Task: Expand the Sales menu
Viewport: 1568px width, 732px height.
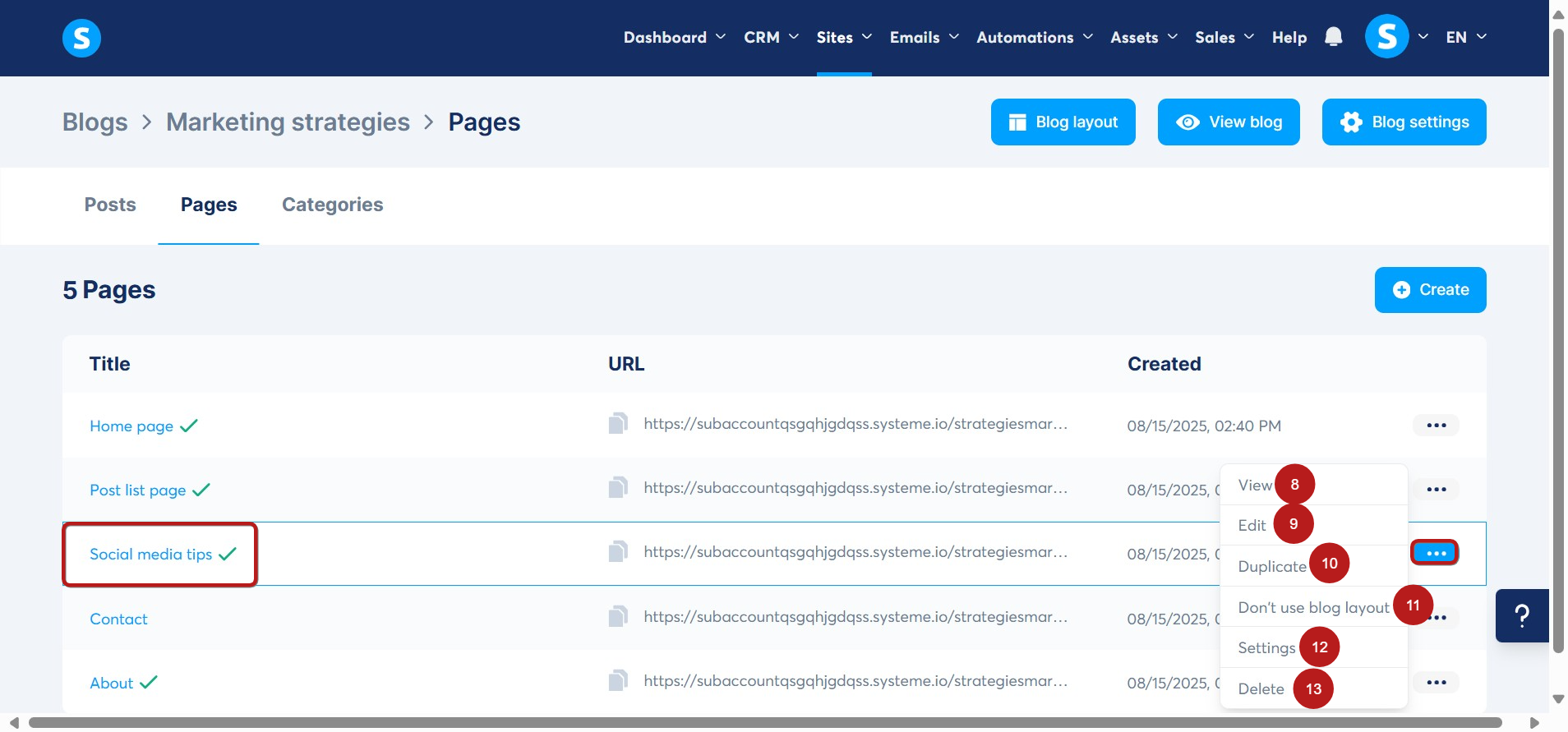Action: click(1224, 37)
